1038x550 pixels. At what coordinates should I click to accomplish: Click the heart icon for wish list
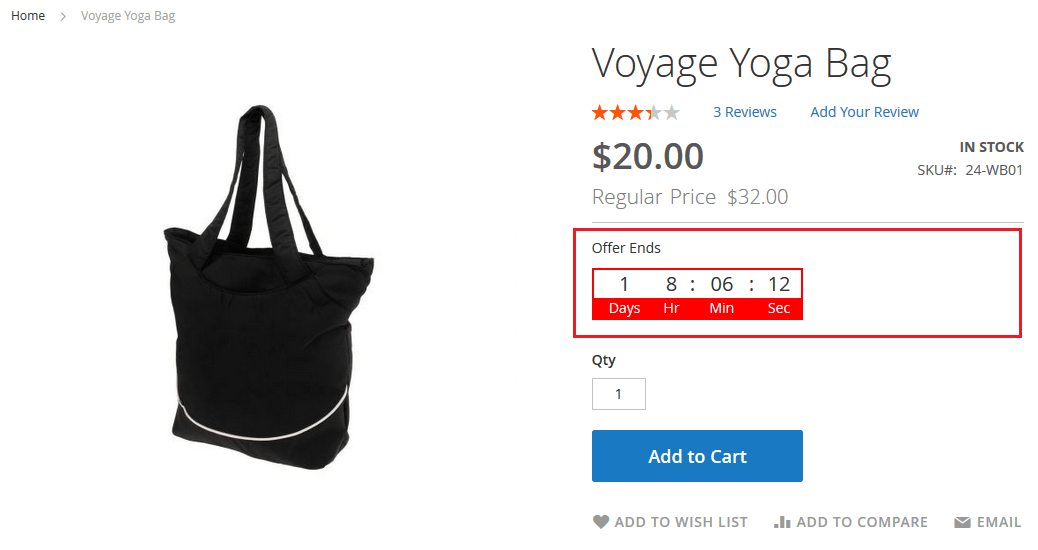(600, 522)
